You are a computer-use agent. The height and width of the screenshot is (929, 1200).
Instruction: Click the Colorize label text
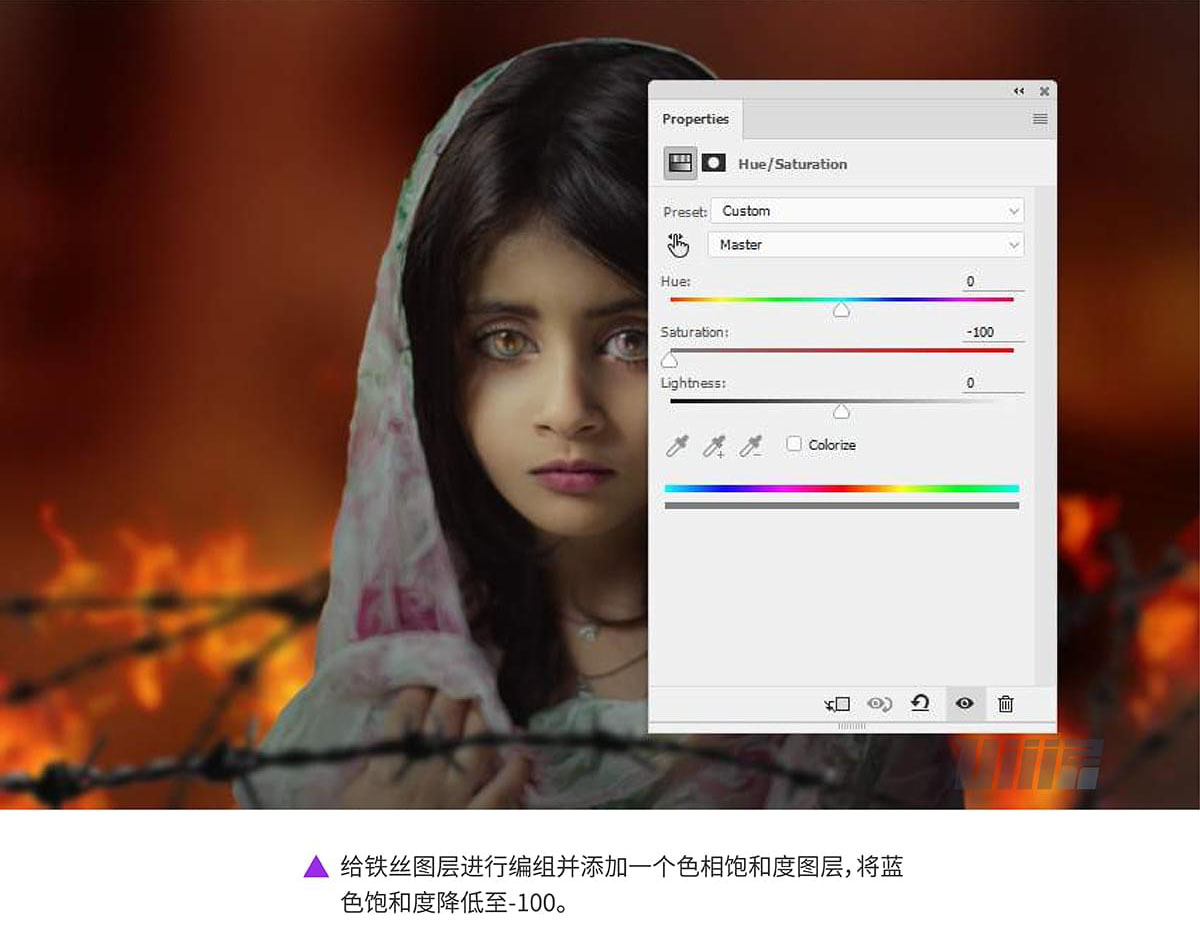point(832,445)
